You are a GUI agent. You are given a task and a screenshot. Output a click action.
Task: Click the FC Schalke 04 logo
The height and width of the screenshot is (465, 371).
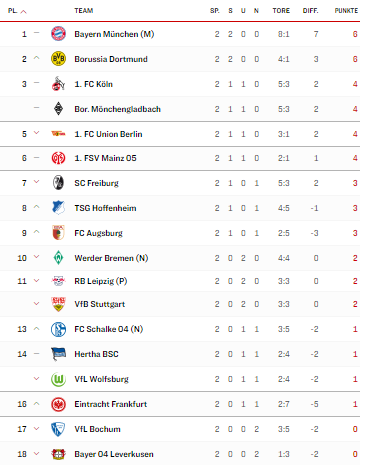tap(58, 329)
